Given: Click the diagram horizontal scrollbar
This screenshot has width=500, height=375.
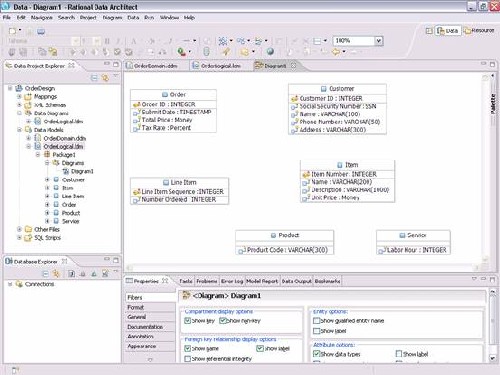Looking at the screenshot, I should pyautogui.click(x=302, y=267).
